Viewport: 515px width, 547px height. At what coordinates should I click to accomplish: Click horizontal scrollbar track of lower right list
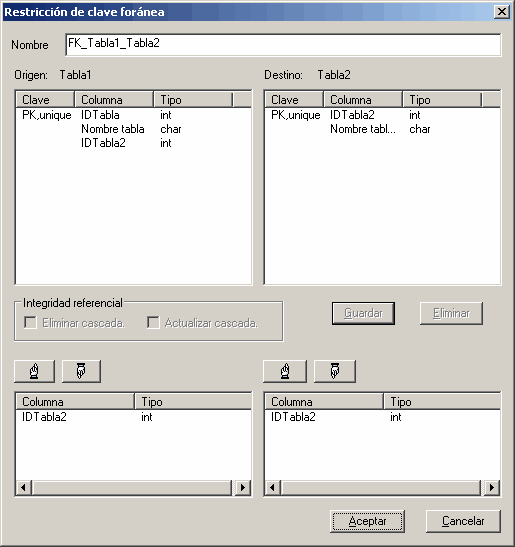point(381,487)
